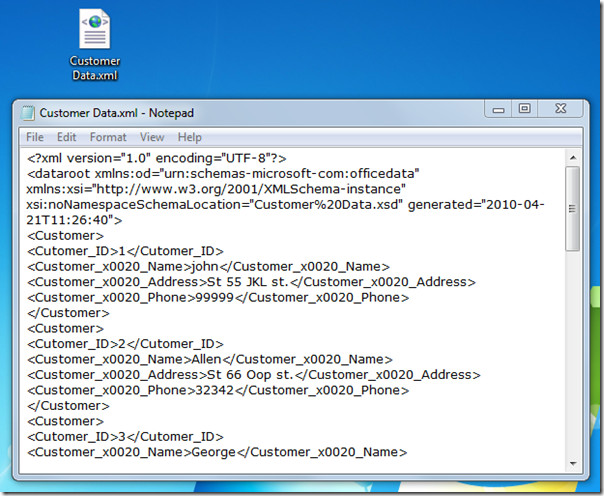The image size is (604, 496).
Task: Click the xsi:noNamespaceSchemaLocation line
Action: (x=285, y=204)
